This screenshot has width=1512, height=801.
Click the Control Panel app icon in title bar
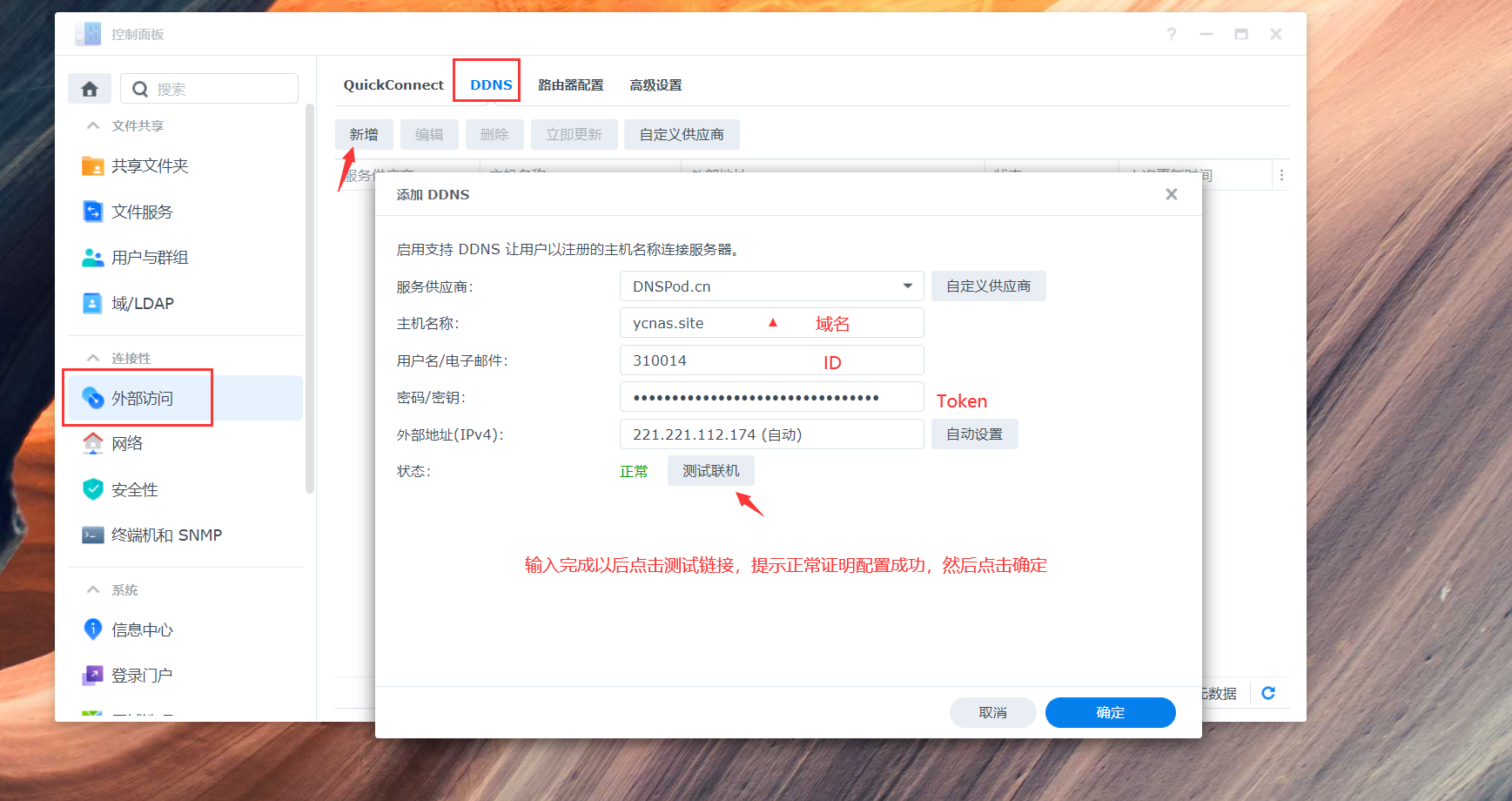click(88, 34)
